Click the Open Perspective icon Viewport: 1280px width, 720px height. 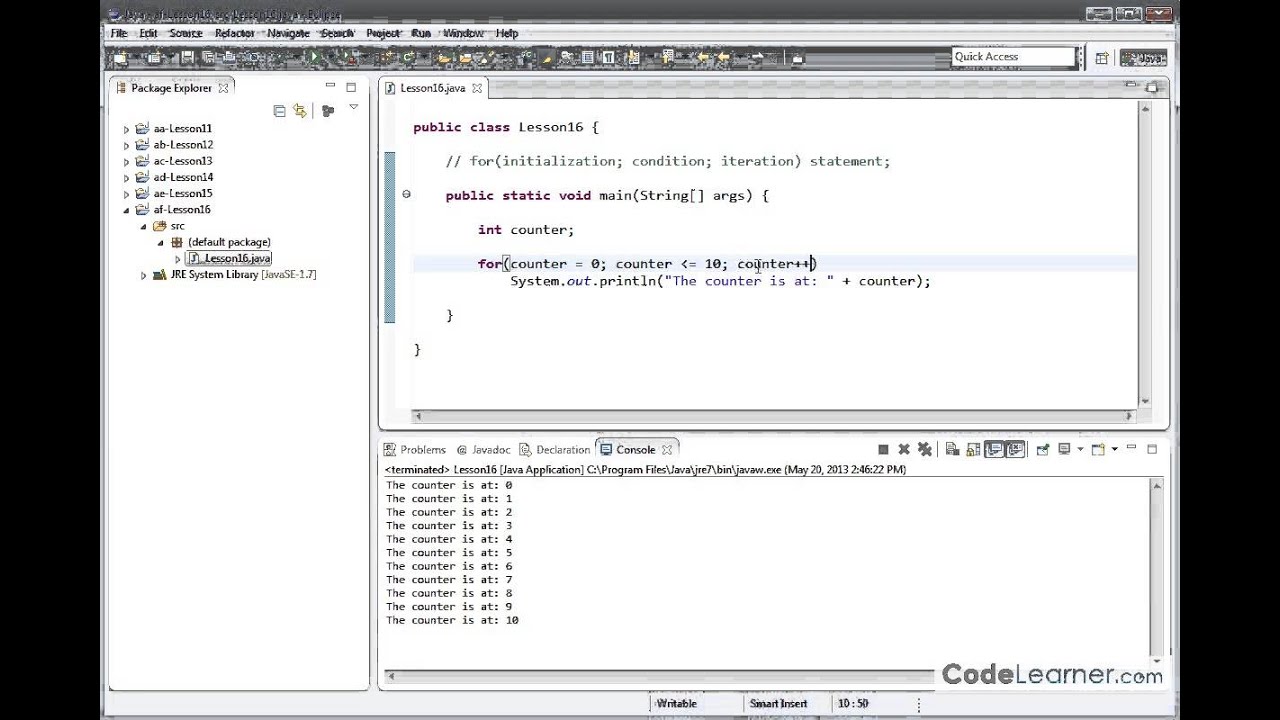click(1101, 58)
